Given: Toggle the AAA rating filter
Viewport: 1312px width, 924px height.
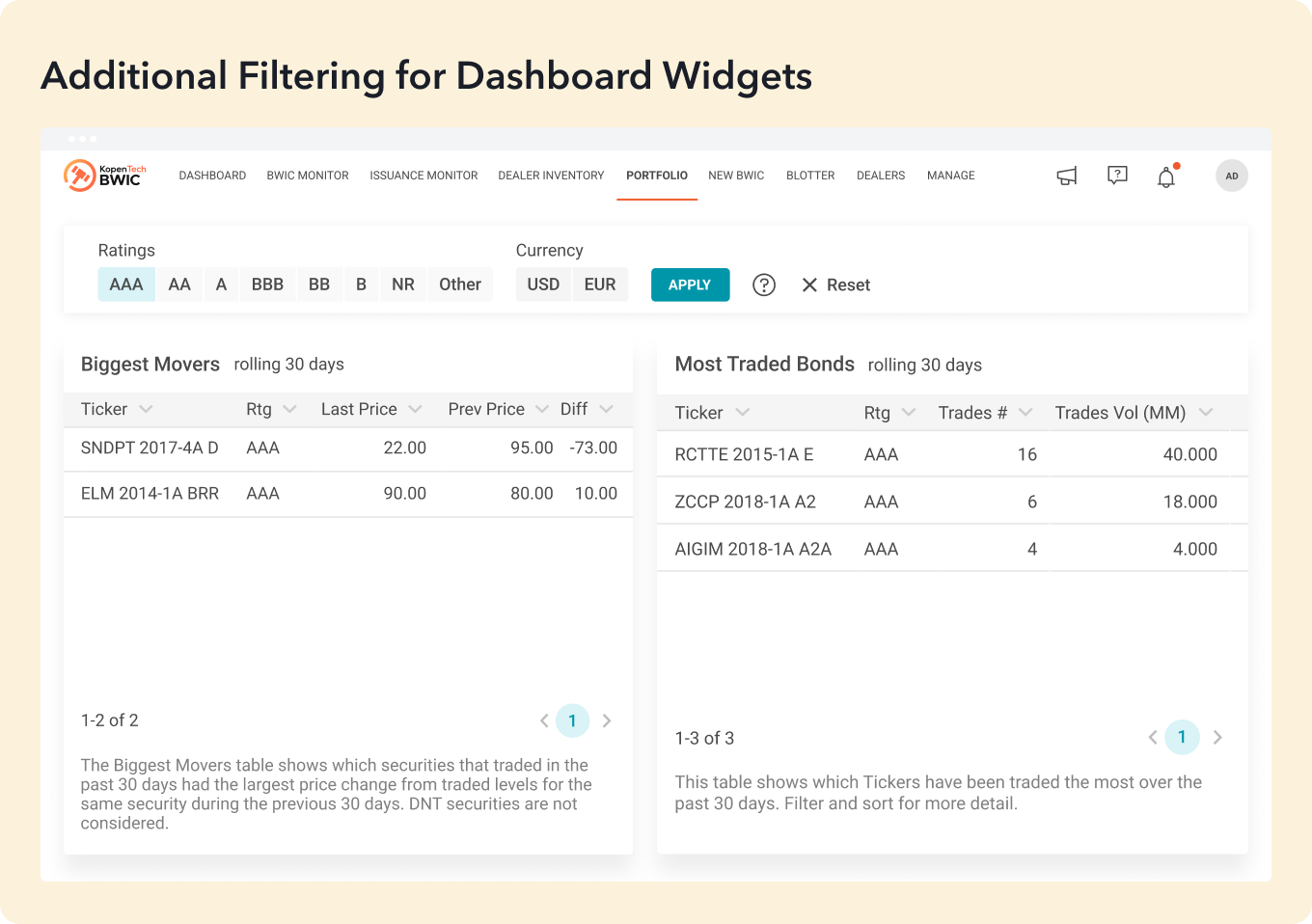Looking at the screenshot, I should [x=126, y=285].
